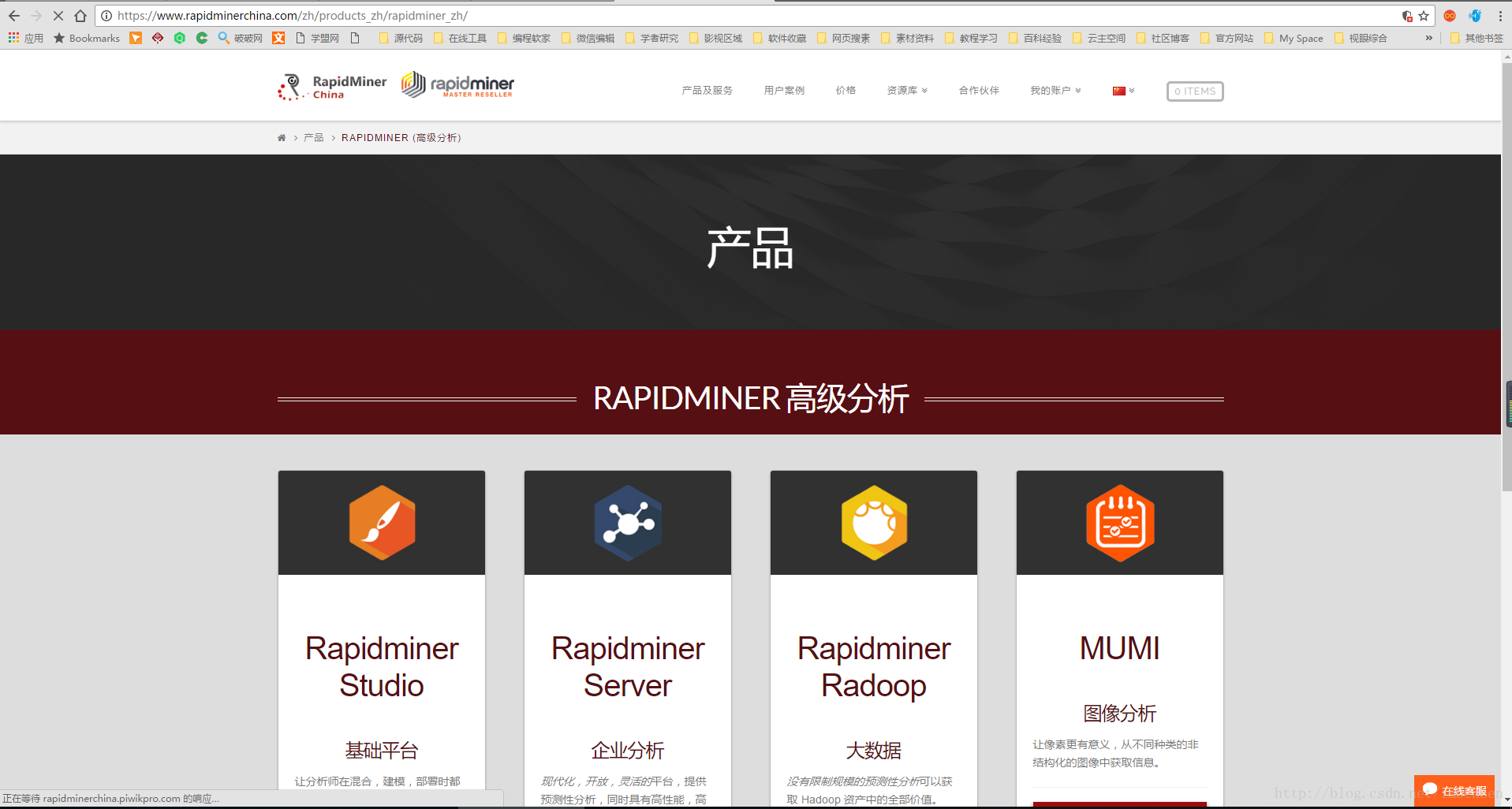Open the 网页搜素 bookmark folder
Screen dimensions: 1512x809
pos(843,38)
